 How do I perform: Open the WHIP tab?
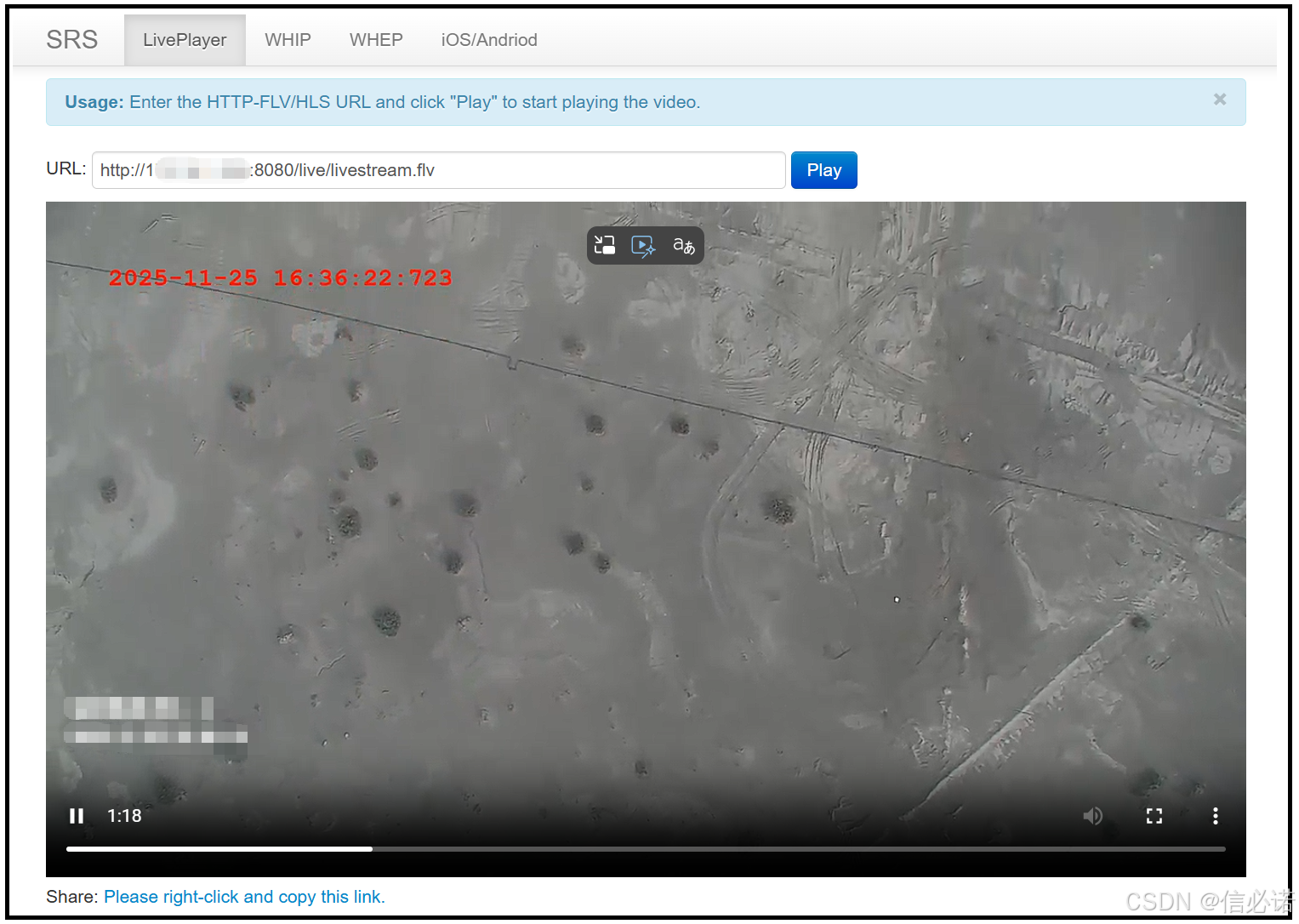(x=288, y=40)
